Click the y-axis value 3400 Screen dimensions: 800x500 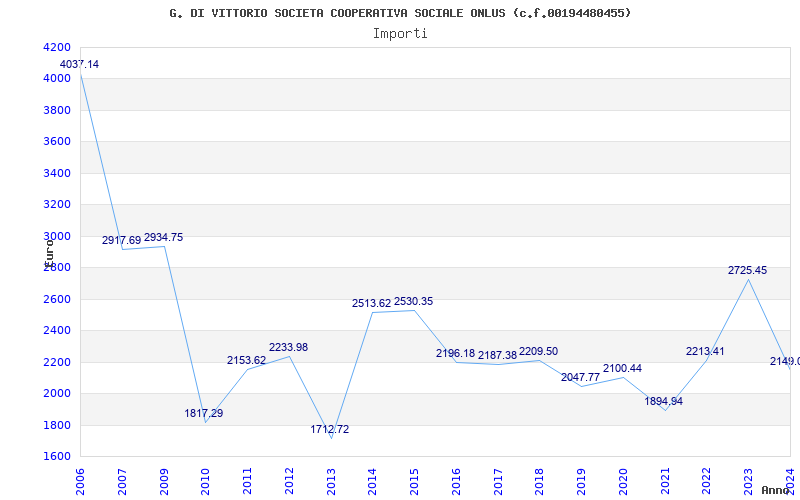point(57,173)
